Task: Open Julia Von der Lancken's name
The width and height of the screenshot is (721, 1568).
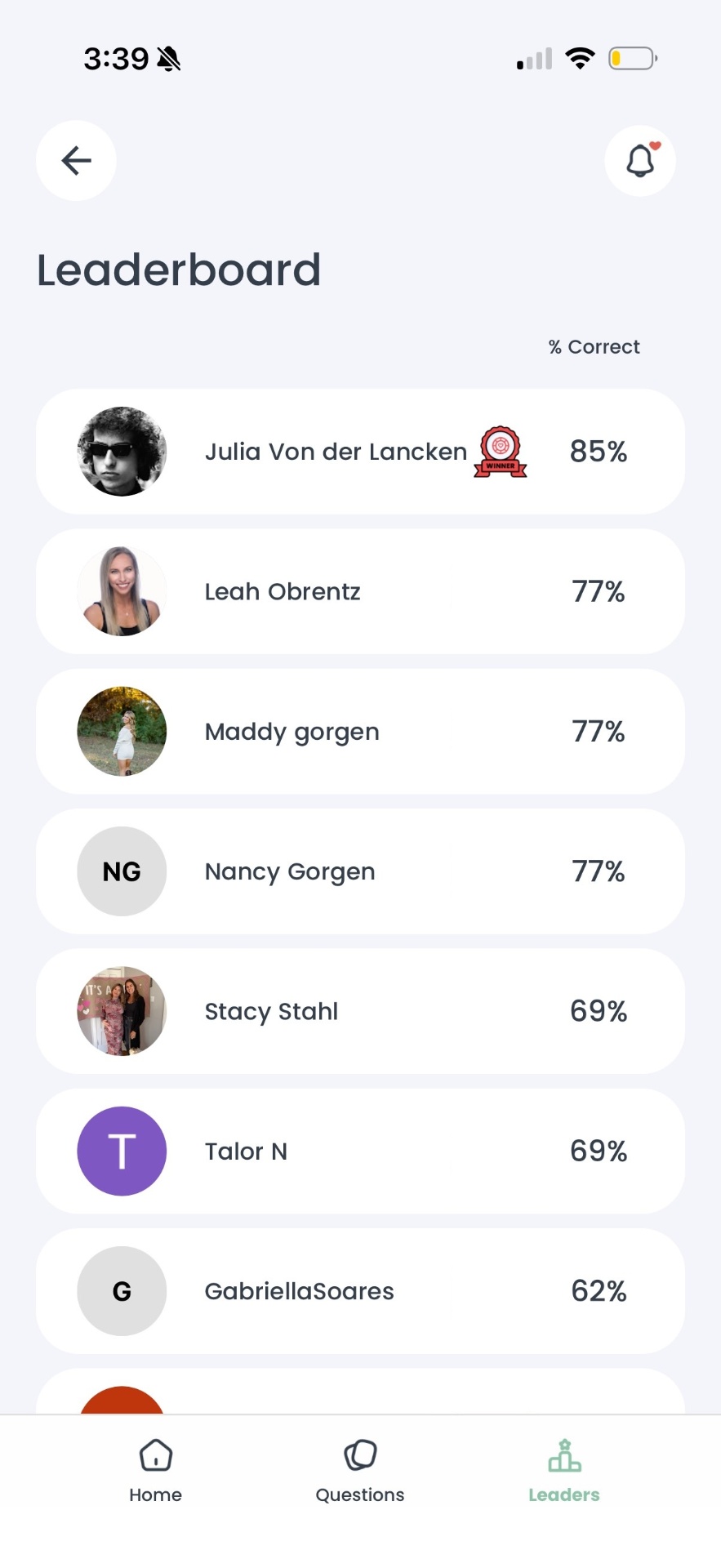Action: point(336,452)
